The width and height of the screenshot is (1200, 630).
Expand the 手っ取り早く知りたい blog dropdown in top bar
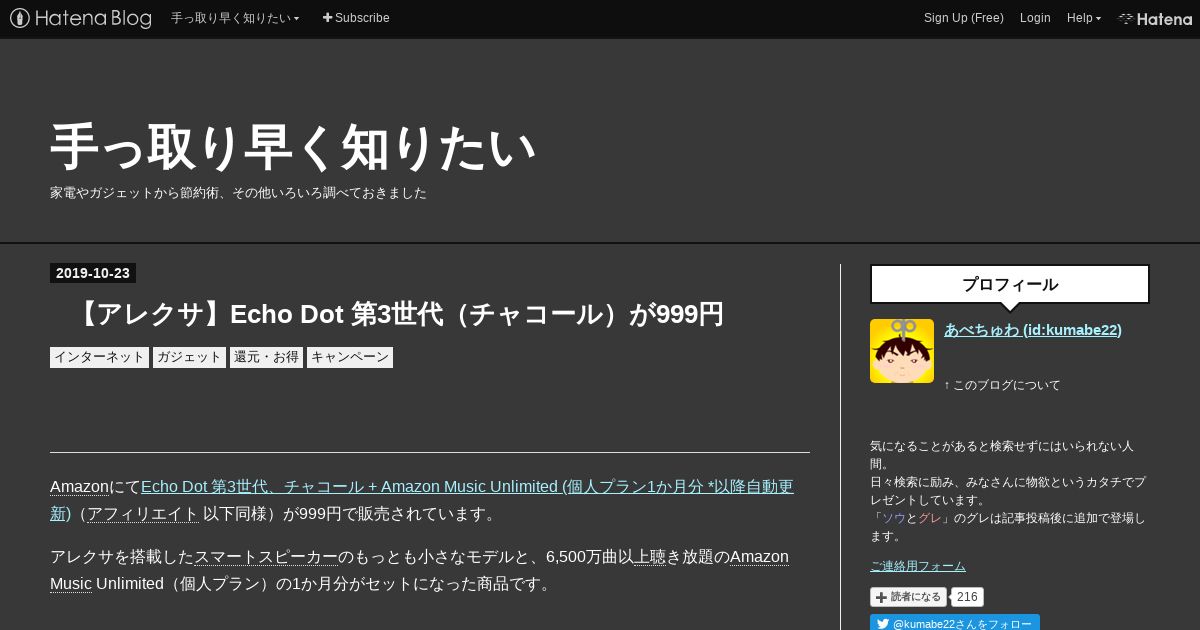tap(235, 18)
